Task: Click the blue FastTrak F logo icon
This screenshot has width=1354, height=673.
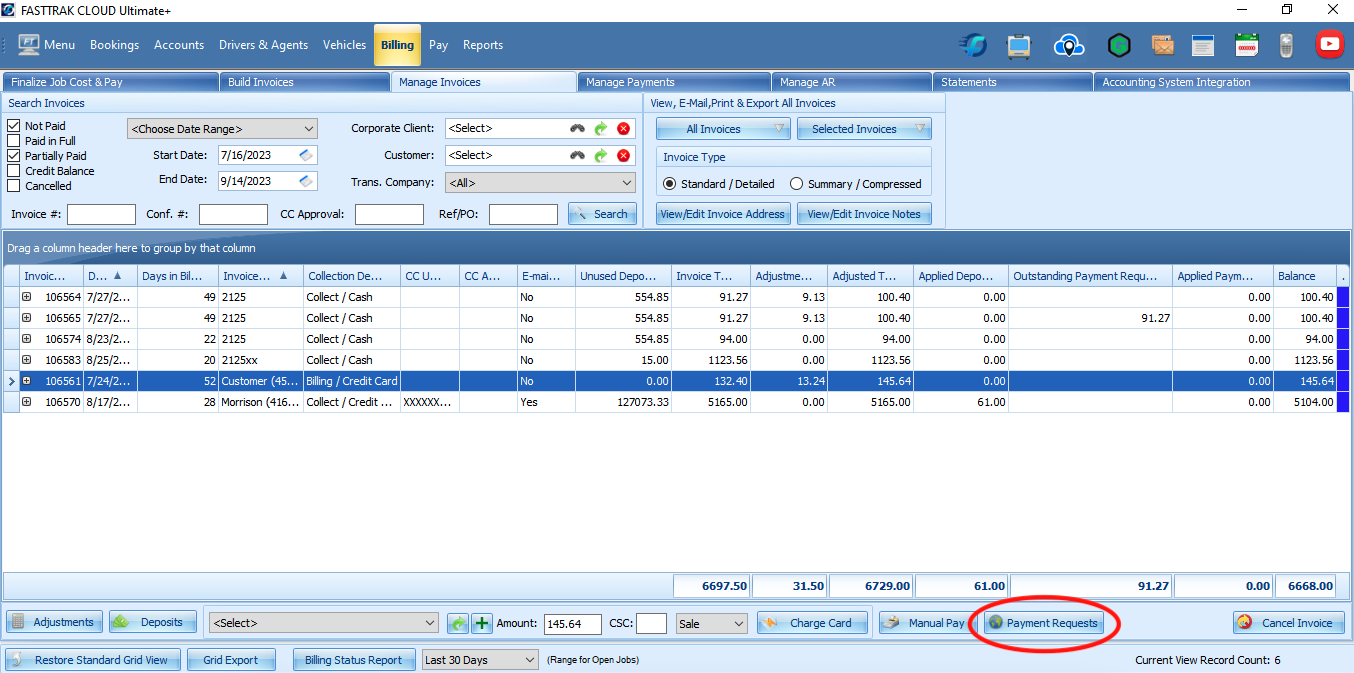Action: coord(972,45)
